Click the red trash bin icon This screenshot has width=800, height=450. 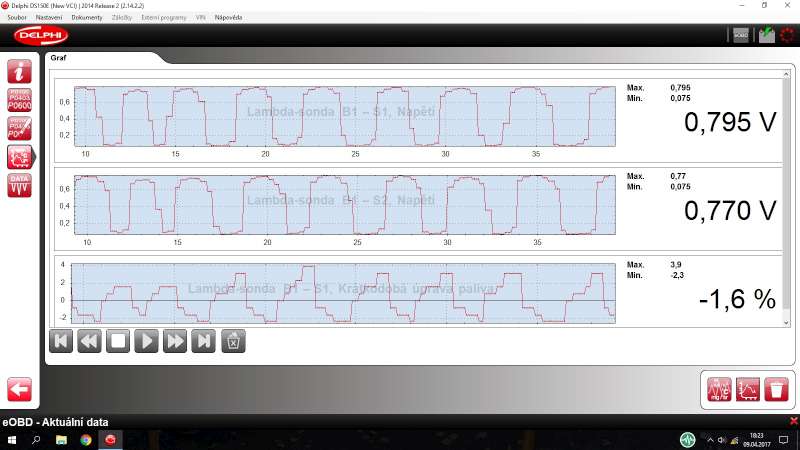776,389
